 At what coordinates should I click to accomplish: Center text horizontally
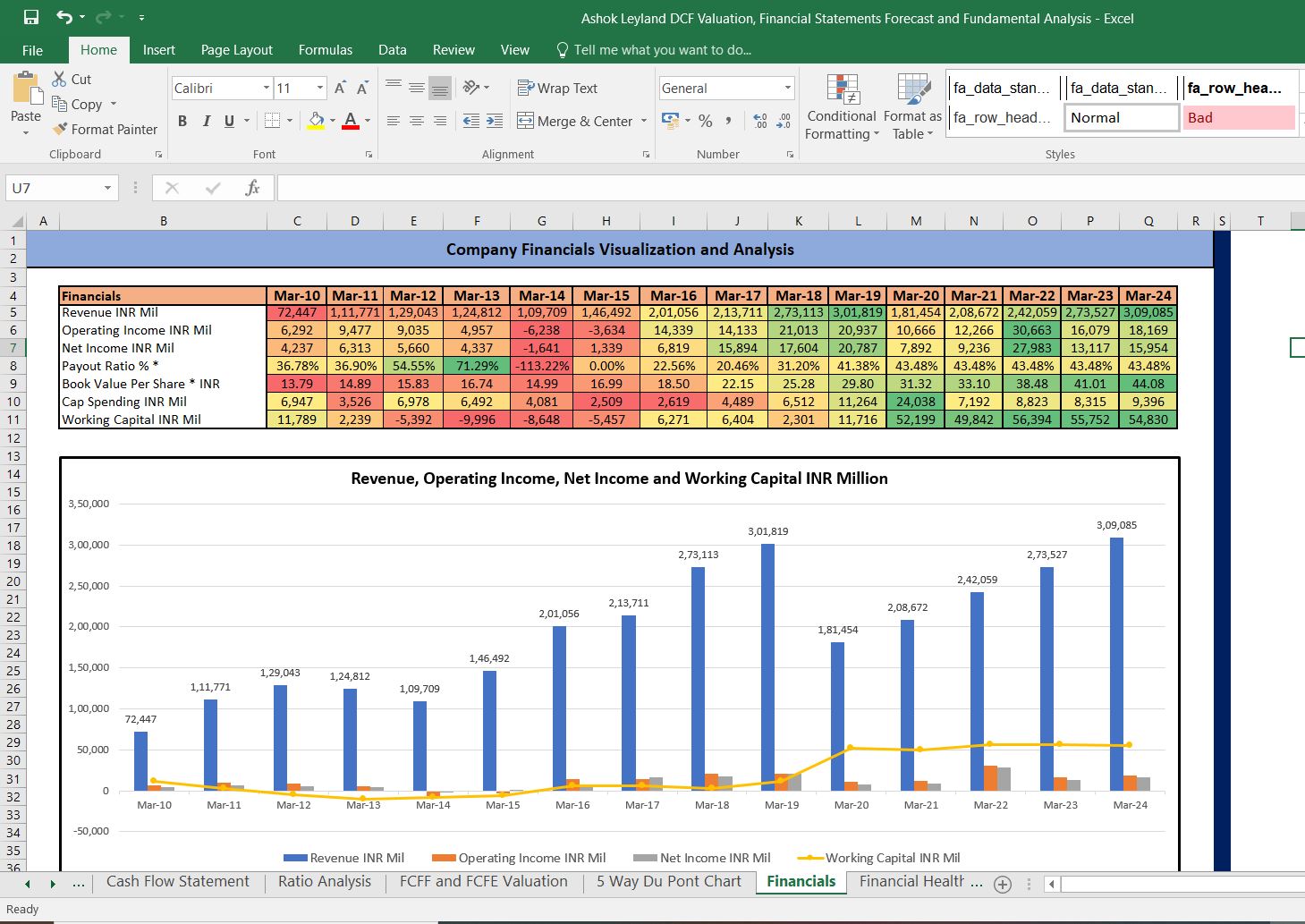pos(417,121)
